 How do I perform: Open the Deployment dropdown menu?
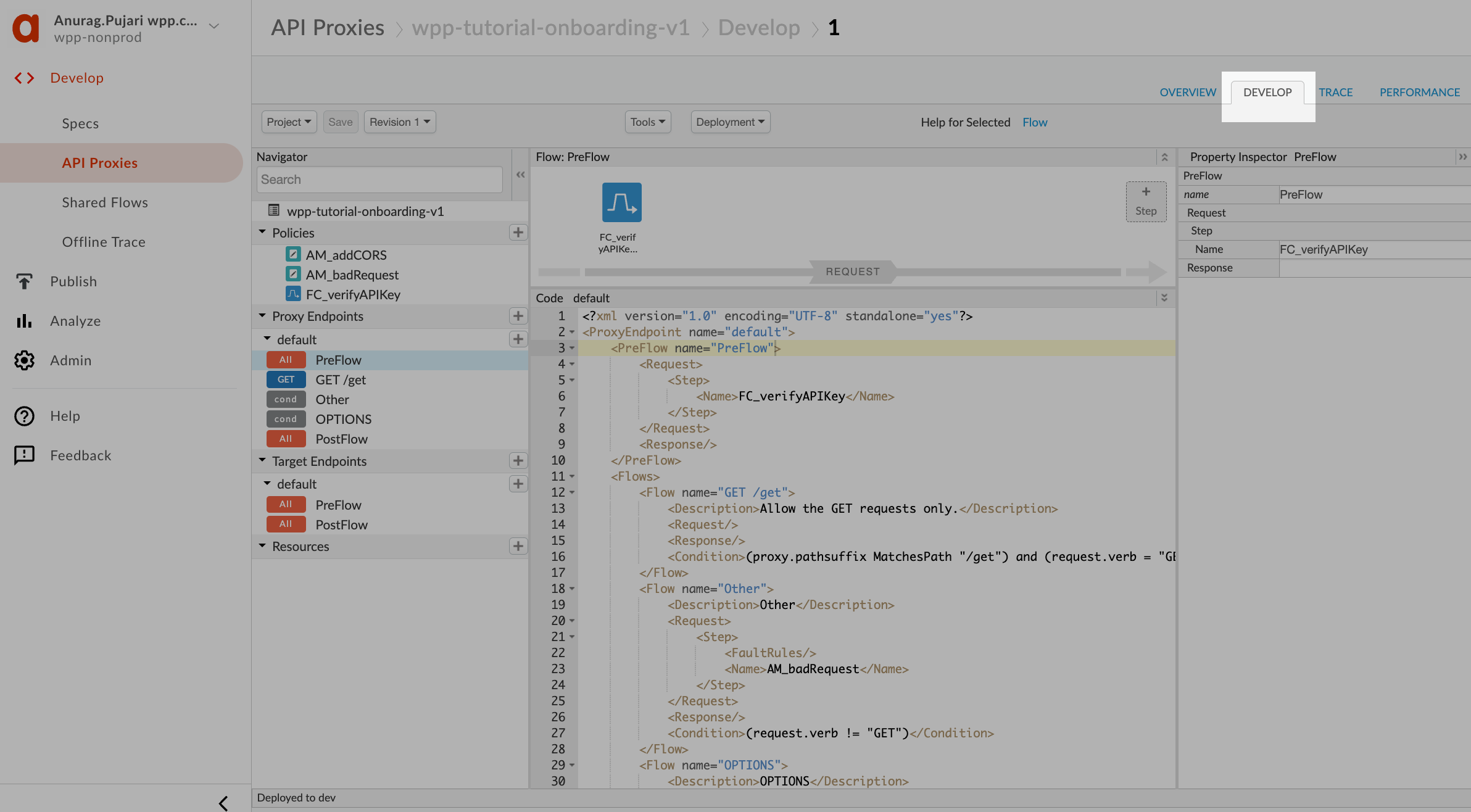(730, 122)
